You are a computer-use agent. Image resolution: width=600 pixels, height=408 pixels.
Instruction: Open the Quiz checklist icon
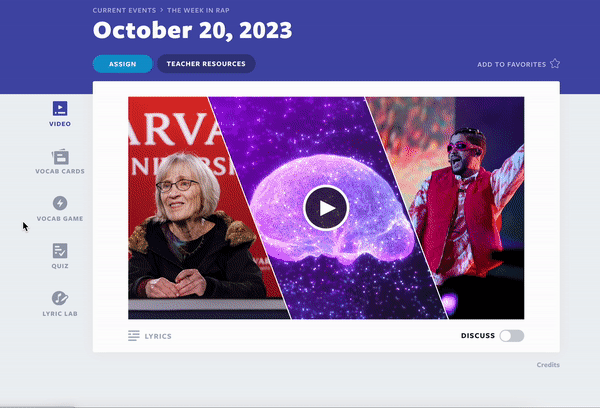click(60, 251)
